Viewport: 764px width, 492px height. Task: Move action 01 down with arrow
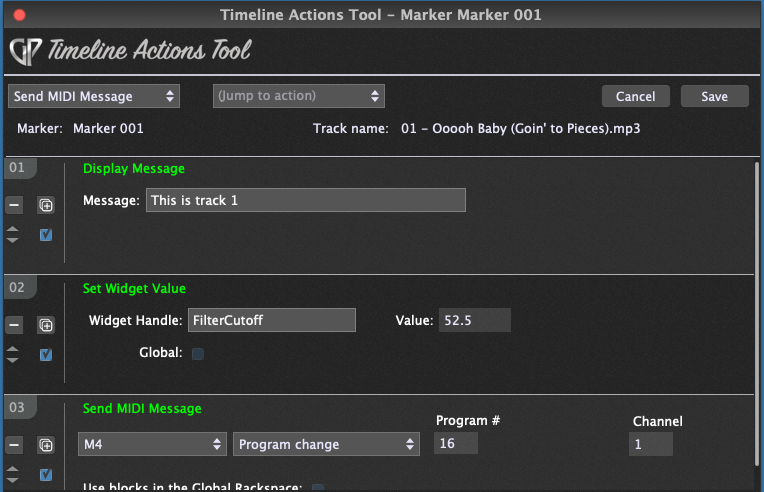click(x=13, y=240)
